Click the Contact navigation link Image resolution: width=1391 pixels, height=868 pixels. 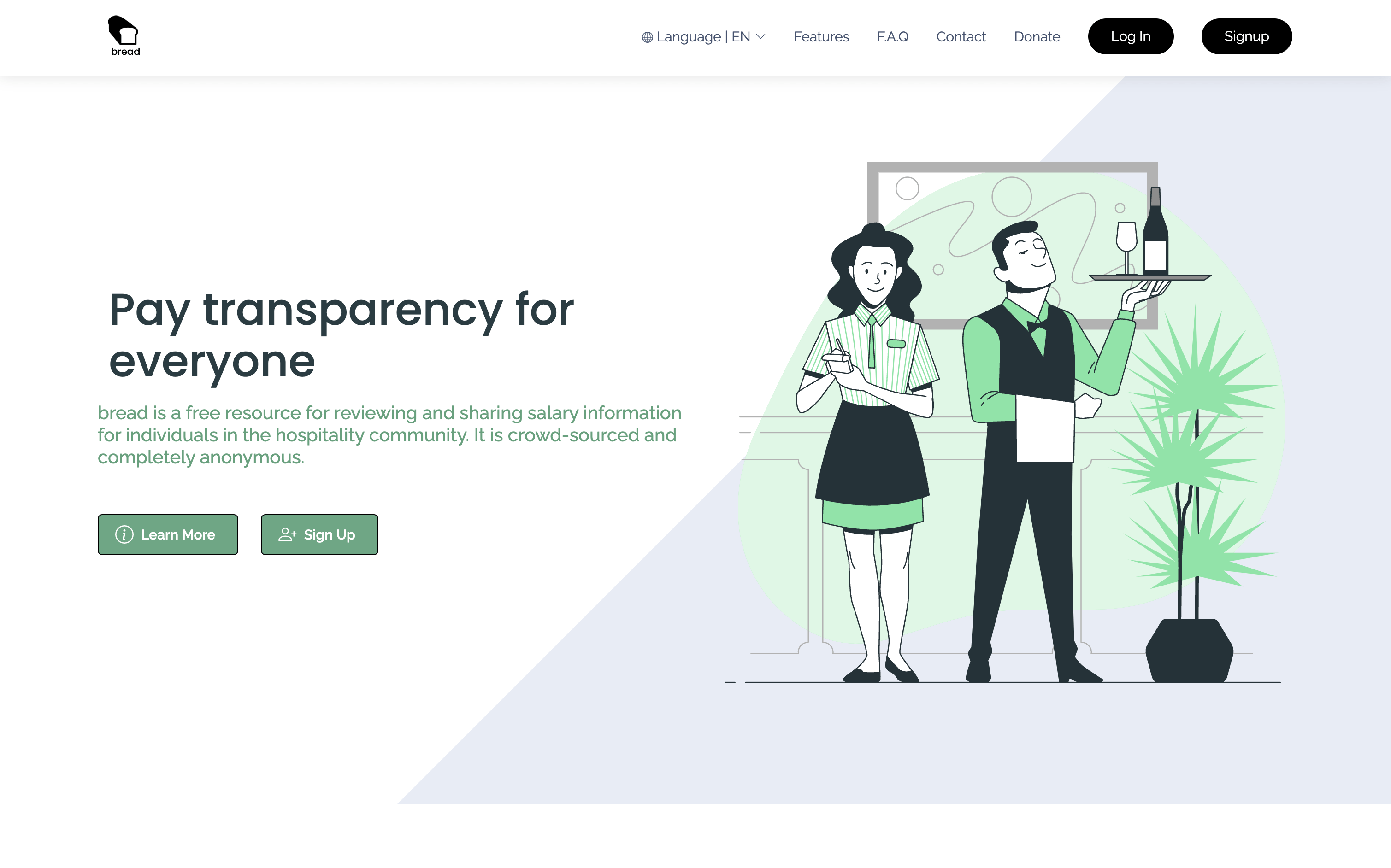click(960, 36)
